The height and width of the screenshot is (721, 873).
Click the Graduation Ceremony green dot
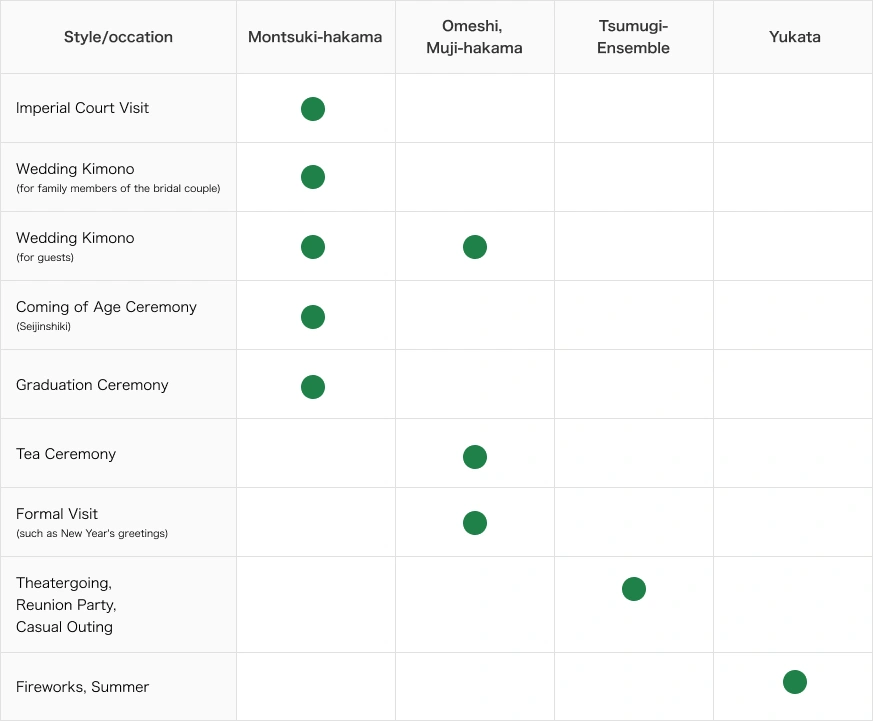pos(313,387)
